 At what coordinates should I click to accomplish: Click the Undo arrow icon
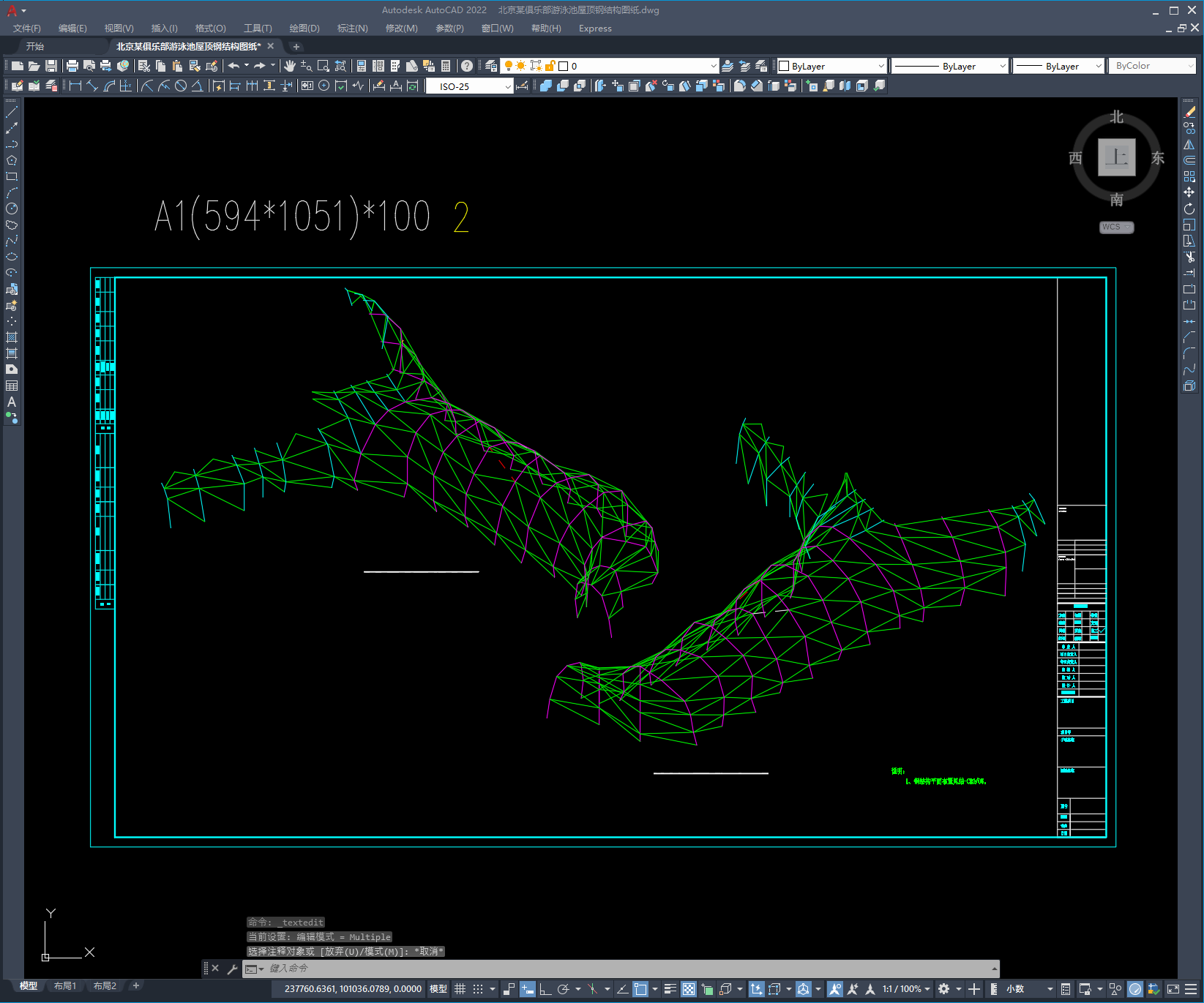coord(233,66)
